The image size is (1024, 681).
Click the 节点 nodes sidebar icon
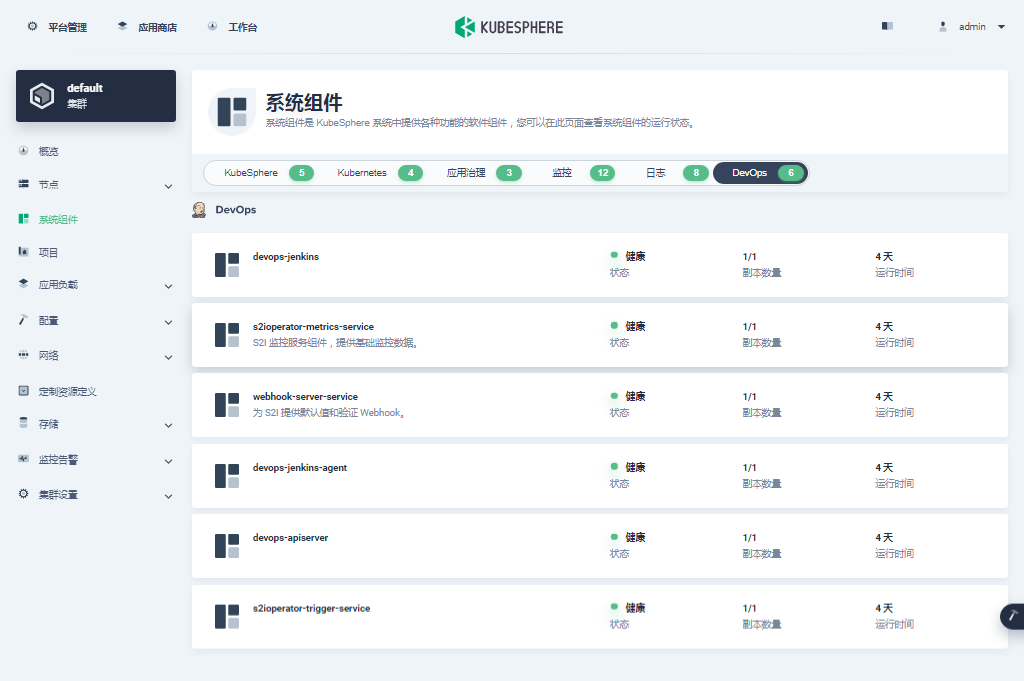24,184
